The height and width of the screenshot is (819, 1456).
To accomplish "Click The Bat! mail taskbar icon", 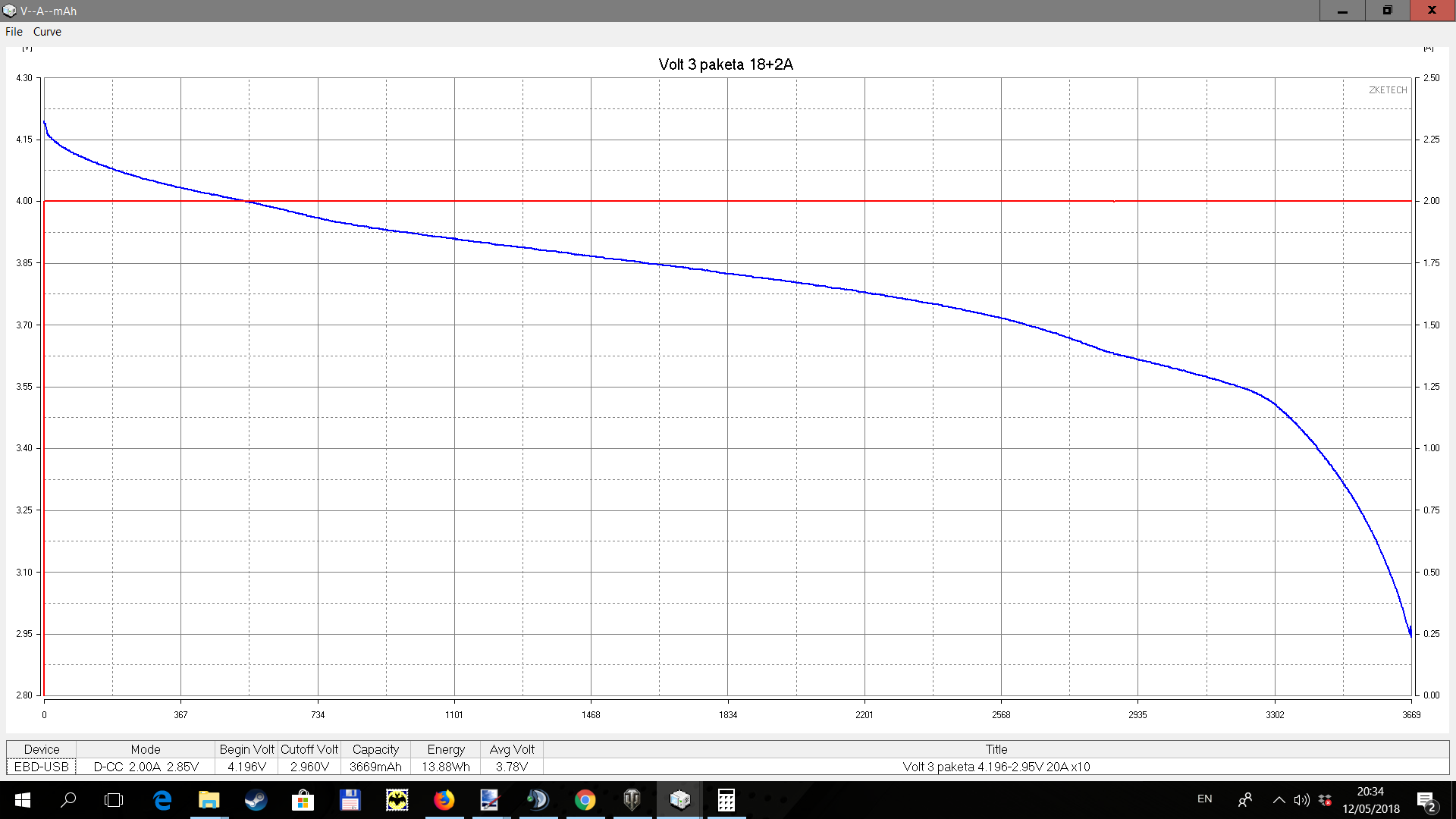I will click(x=397, y=800).
